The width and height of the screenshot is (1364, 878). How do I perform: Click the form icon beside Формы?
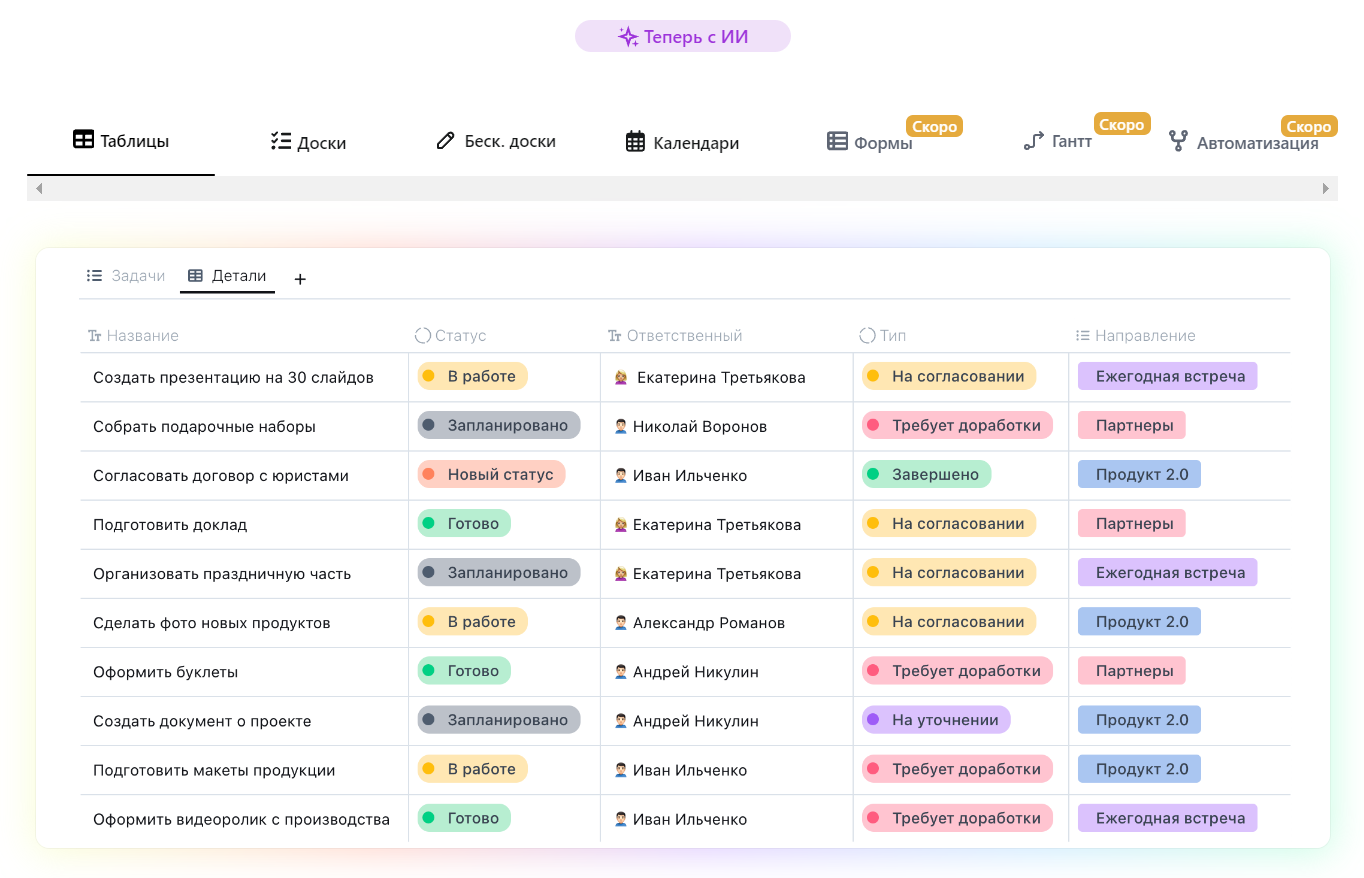pos(837,142)
